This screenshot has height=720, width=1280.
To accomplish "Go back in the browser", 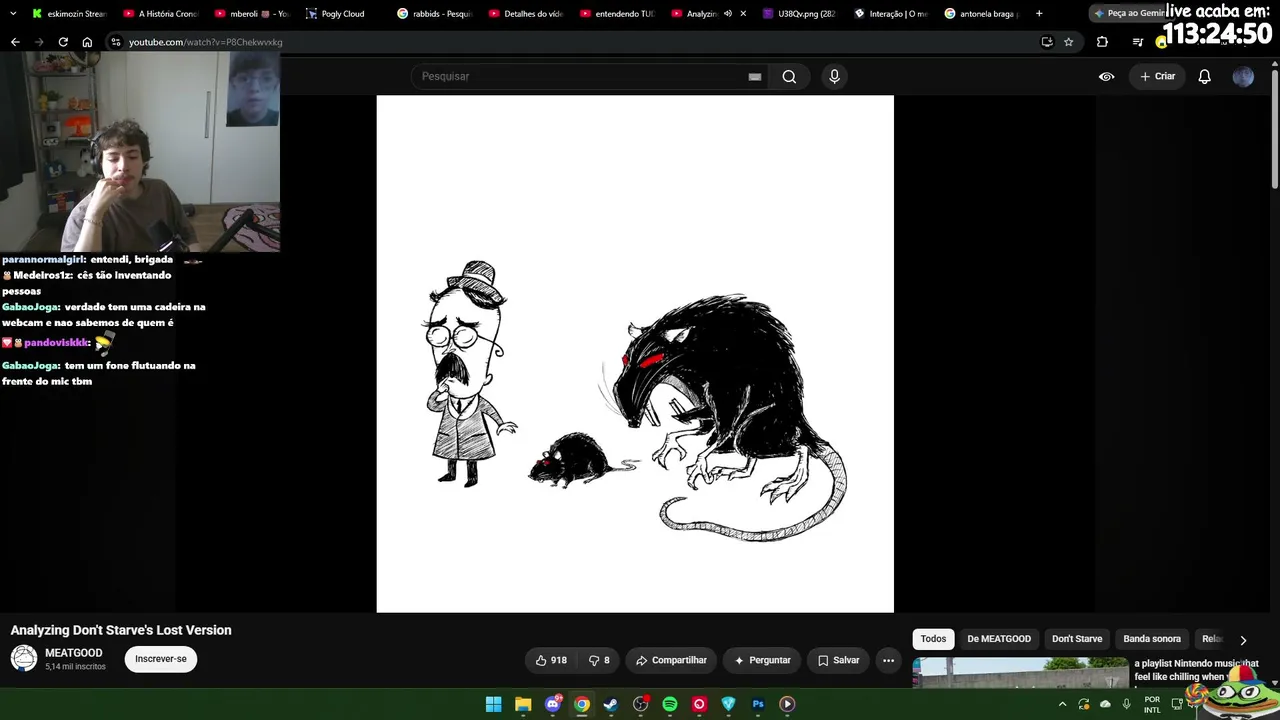I will pyautogui.click(x=15, y=42).
